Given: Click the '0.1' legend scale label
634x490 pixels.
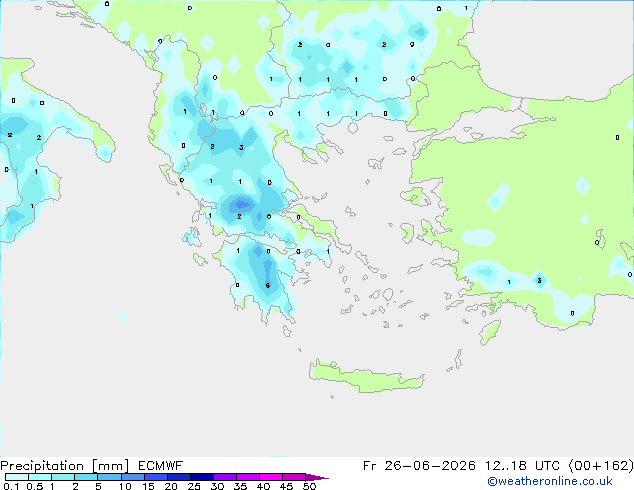Looking at the screenshot, I should pos(11,486).
